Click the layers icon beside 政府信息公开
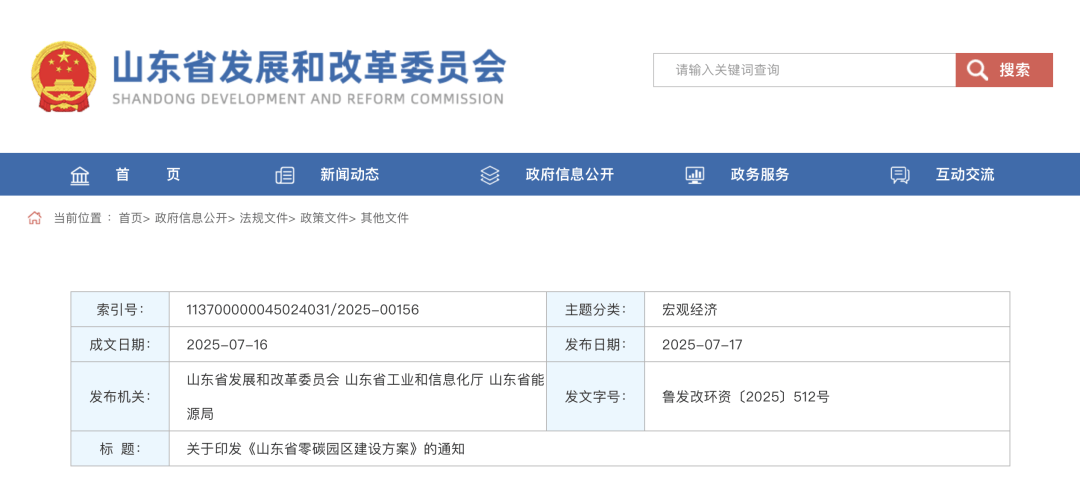The height and width of the screenshot is (492, 1080). point(489,175)
